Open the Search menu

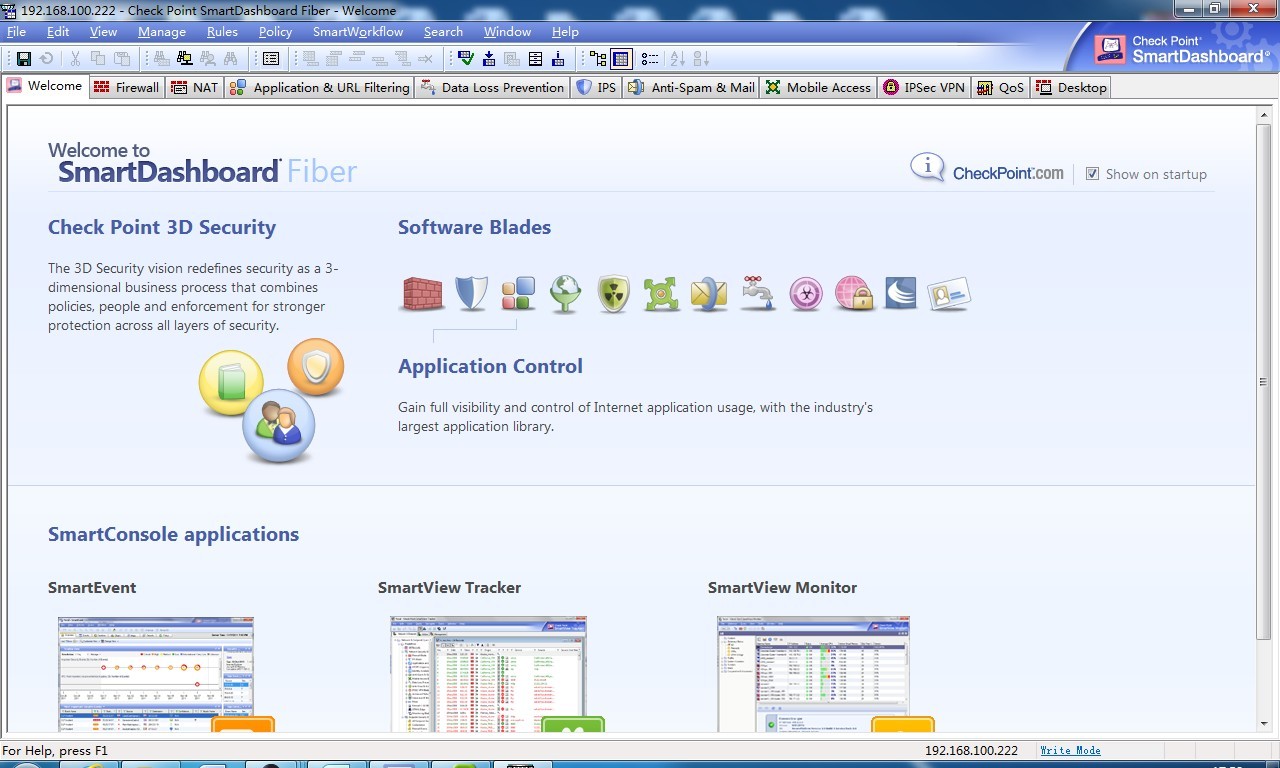[x=443, y=31]
